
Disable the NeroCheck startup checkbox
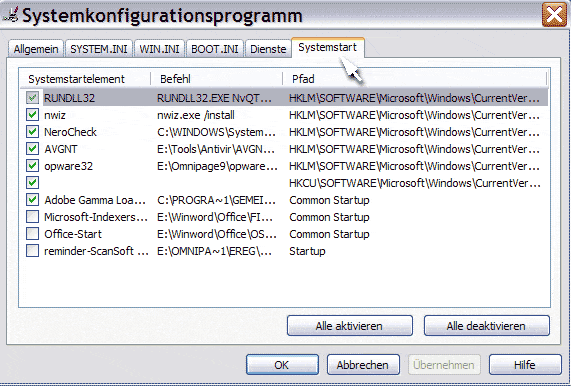(32, 132)
